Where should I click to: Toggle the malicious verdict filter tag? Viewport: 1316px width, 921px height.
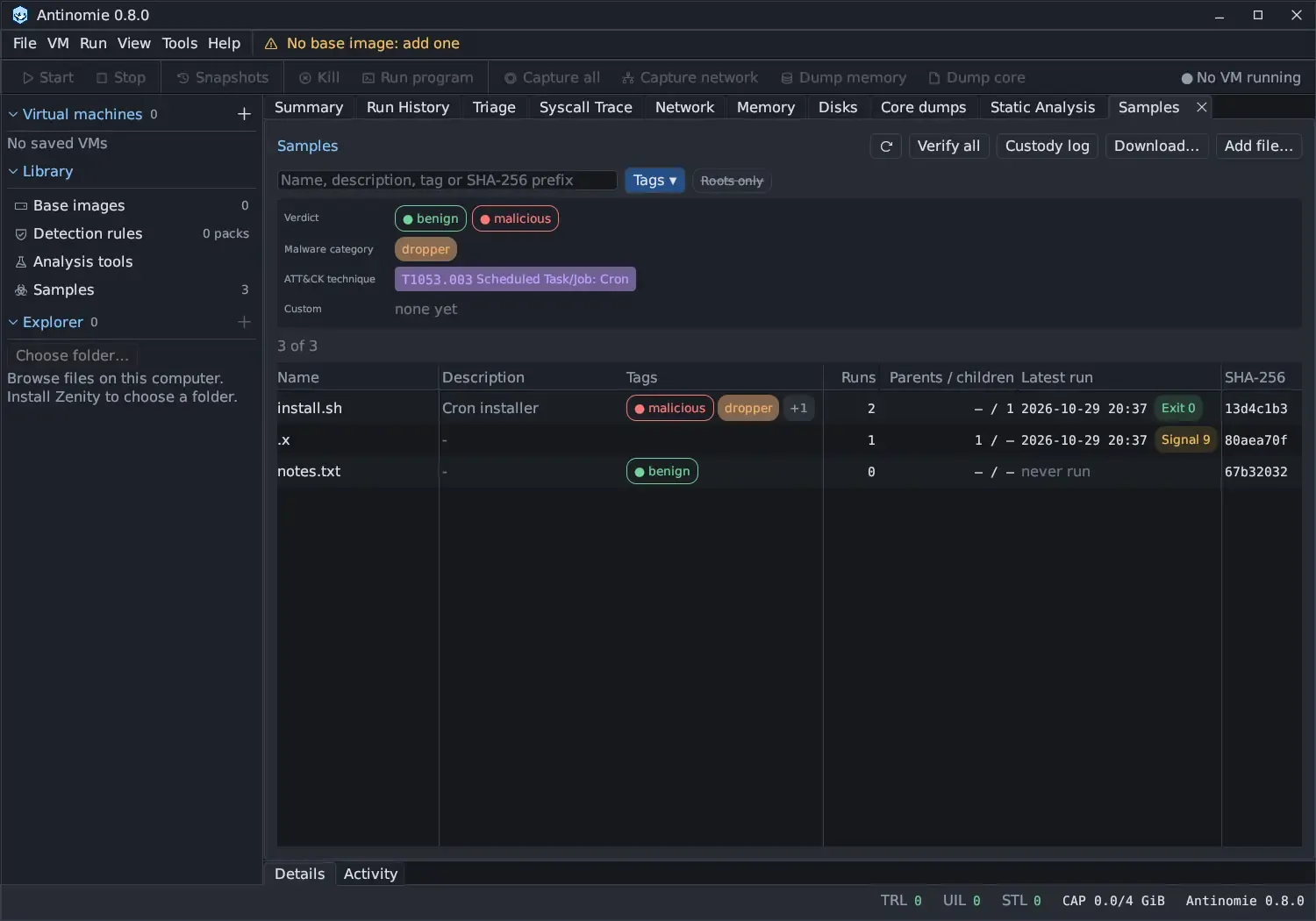tap(515, 218)
